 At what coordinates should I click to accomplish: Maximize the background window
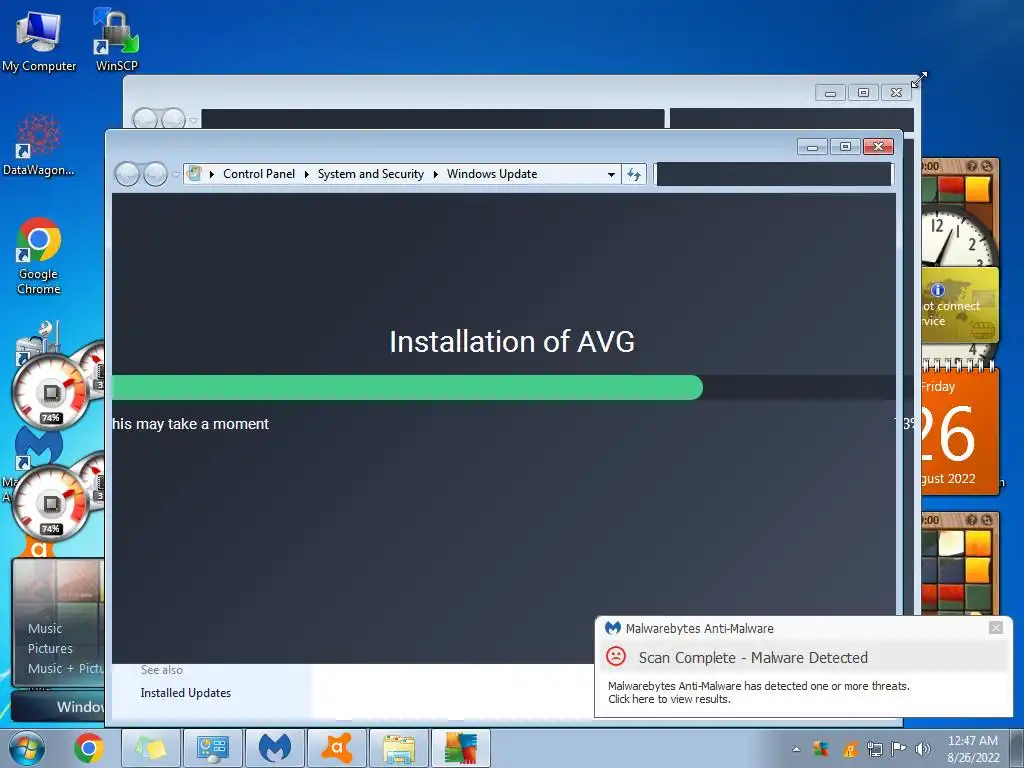pyautogui.click(x=863, y=93)
